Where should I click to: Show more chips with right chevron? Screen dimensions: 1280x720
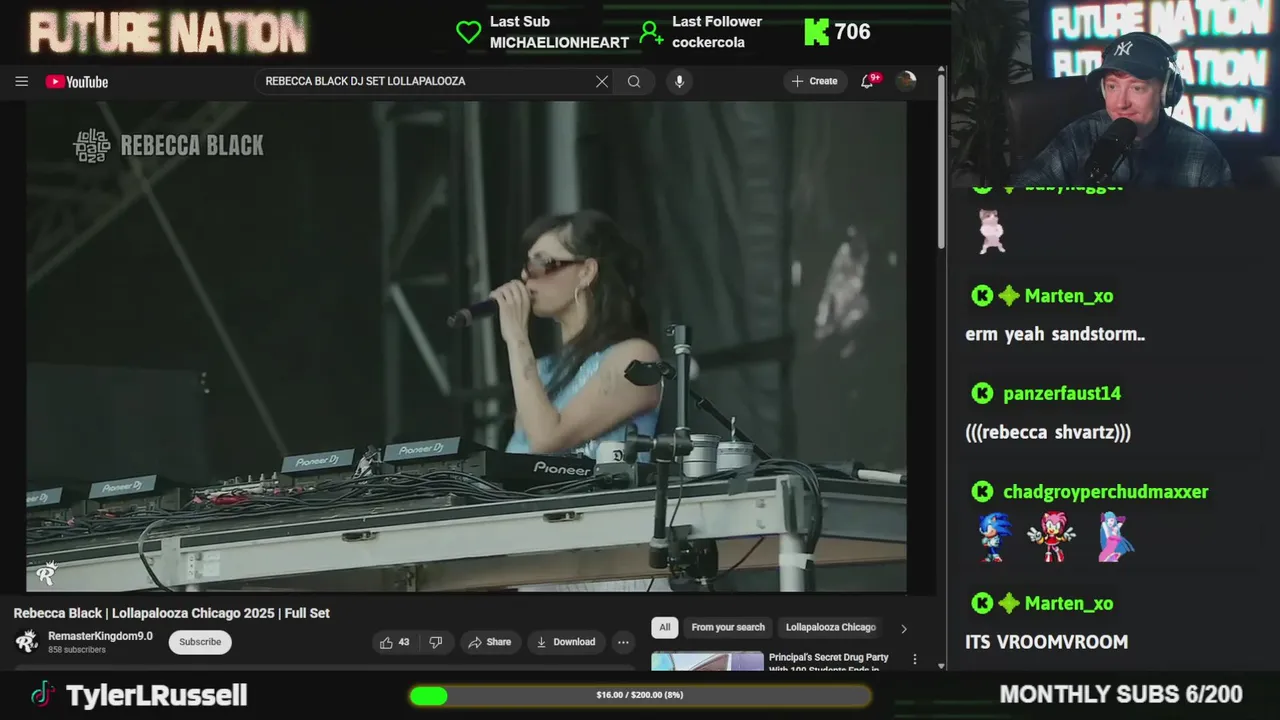903,629
